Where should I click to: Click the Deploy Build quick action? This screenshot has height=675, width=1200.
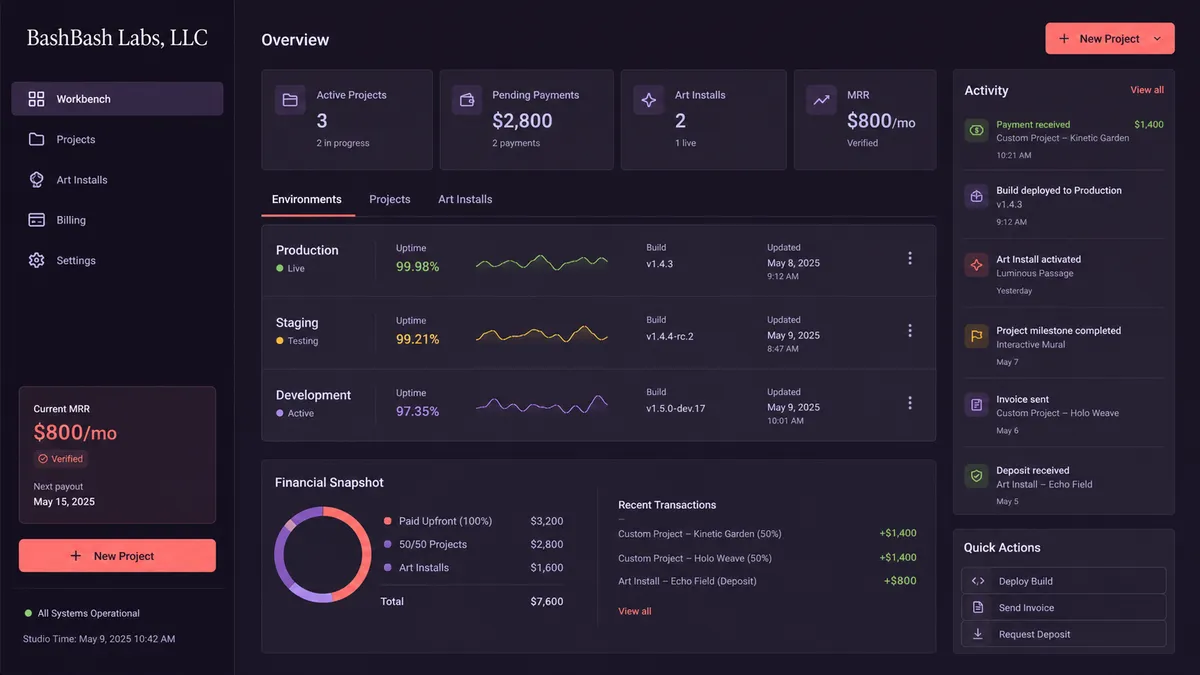[x=1064, y=581]
